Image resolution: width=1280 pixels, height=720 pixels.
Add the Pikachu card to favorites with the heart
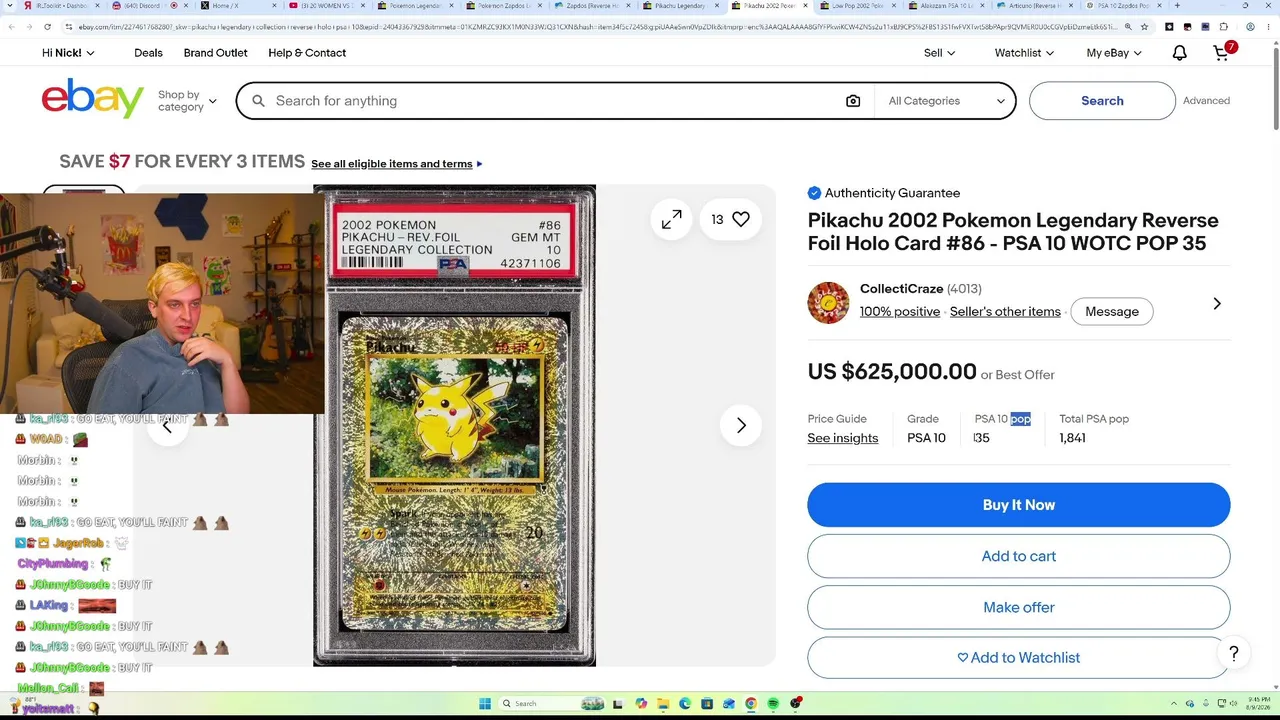coord(741,219)
